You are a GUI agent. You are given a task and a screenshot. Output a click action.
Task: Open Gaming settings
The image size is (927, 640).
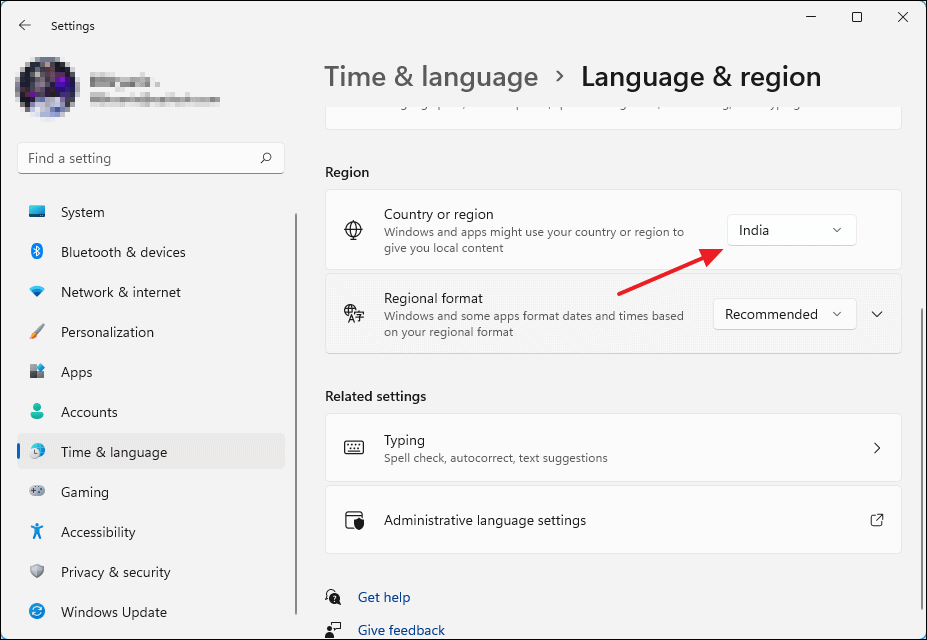[x=85, y=492]
